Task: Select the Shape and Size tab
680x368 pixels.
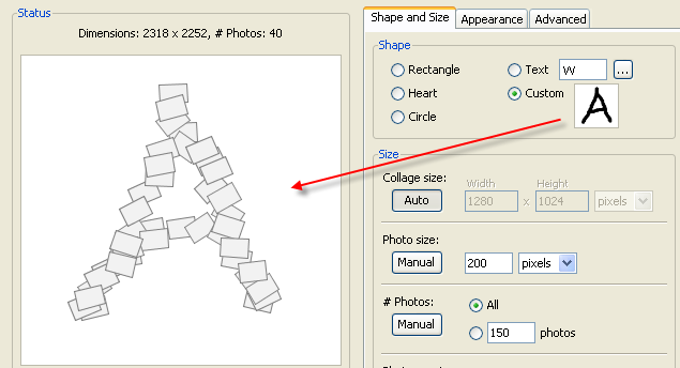Action: click(x=410, y=18)
